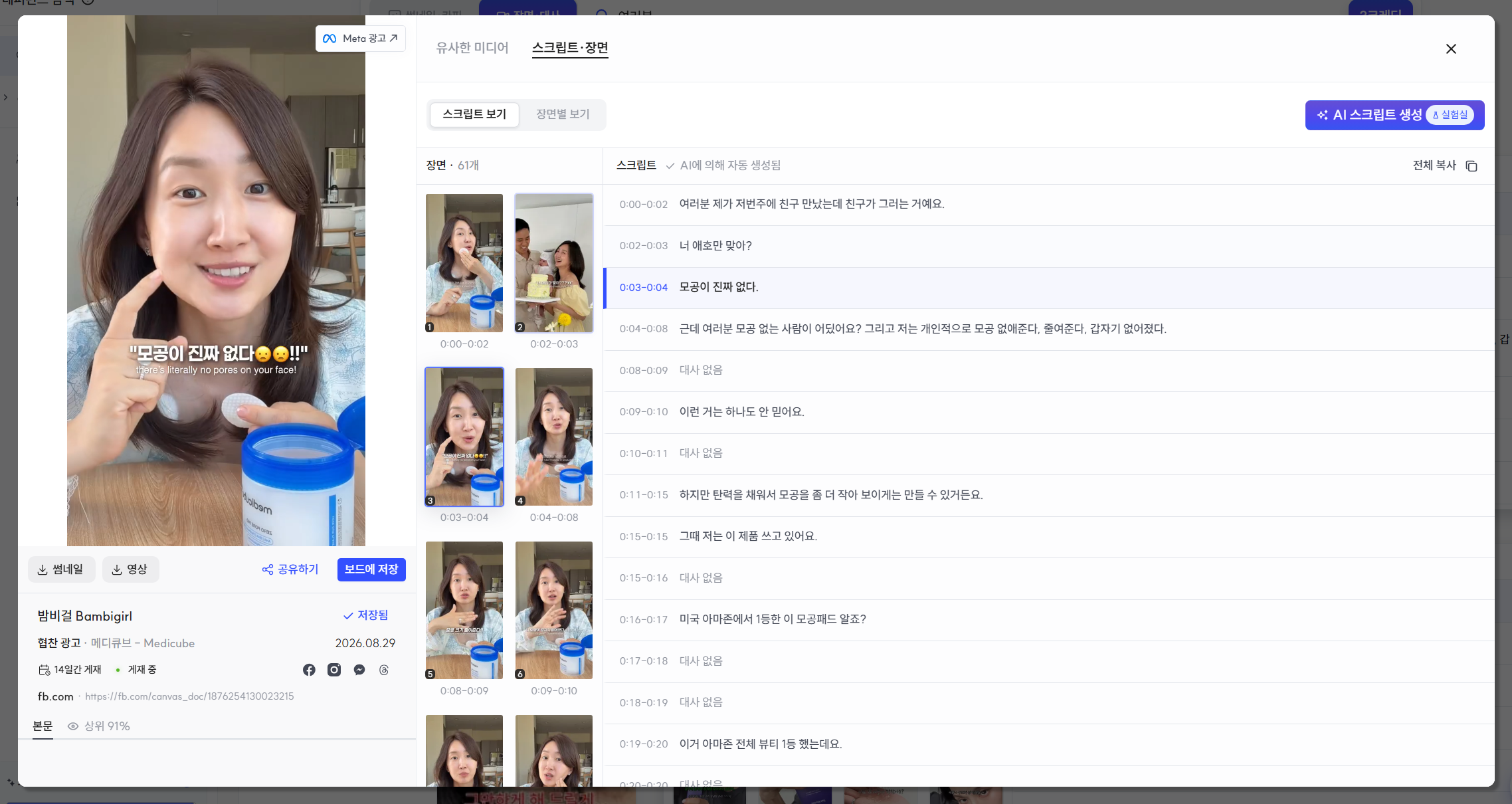The image size is (1512, 804).
Task: Switch to 장면별 보기 view
Action: 563,114
